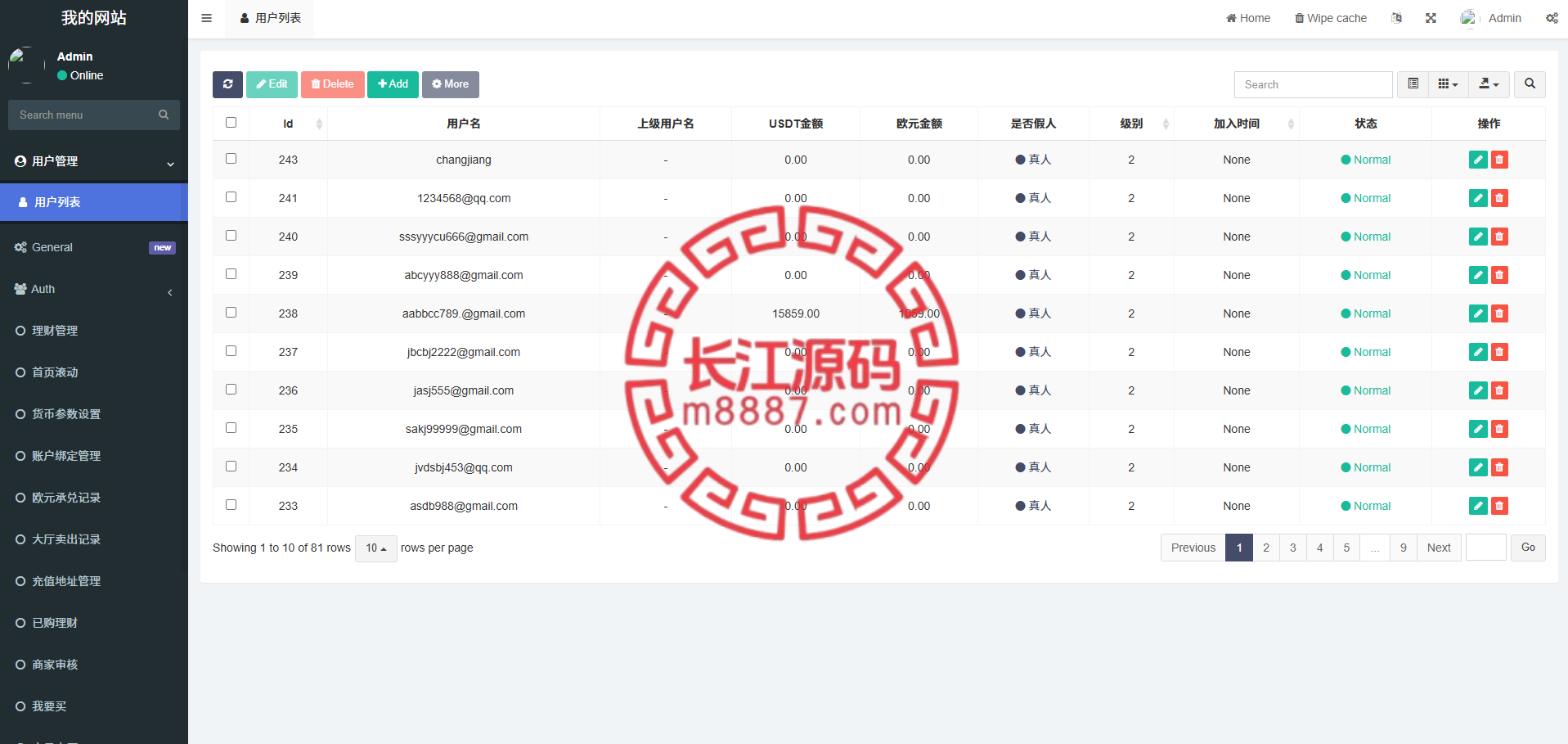This screenshot has width=1568, height=744.
Task: Tick the checkbox for row 237
Action: click(x=231, y=351)
